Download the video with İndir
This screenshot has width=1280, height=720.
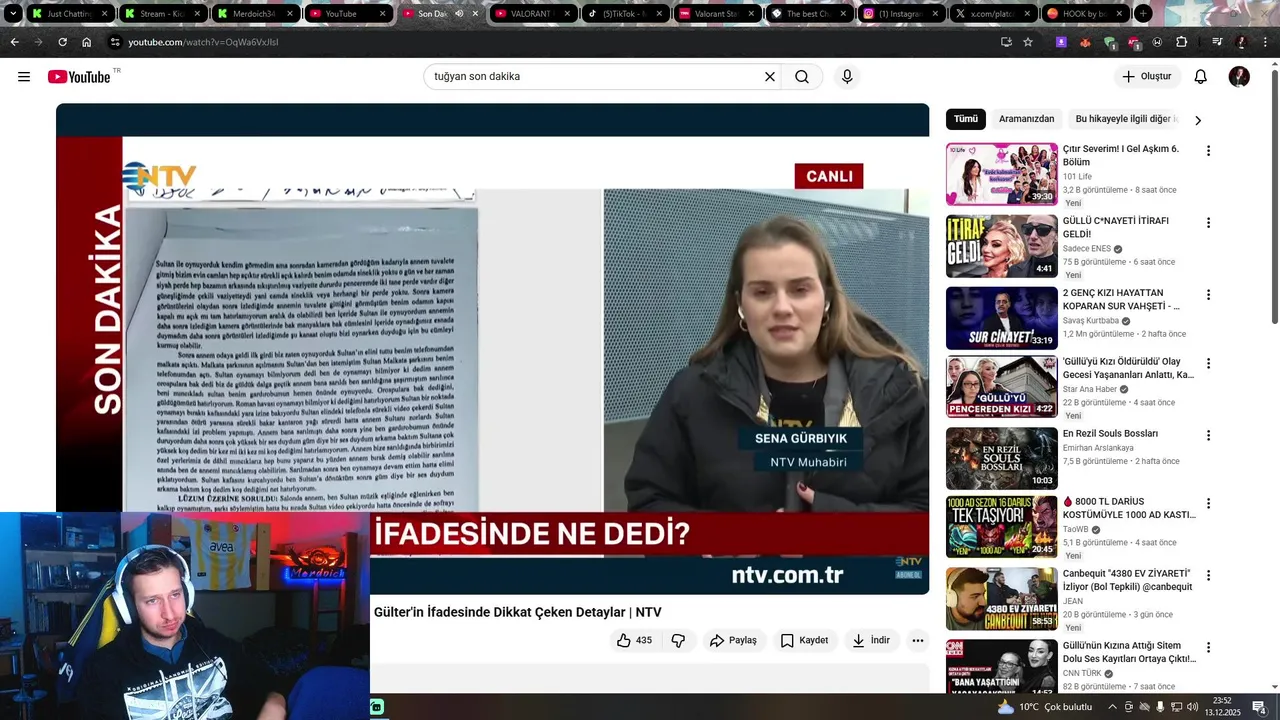(871, 641)
